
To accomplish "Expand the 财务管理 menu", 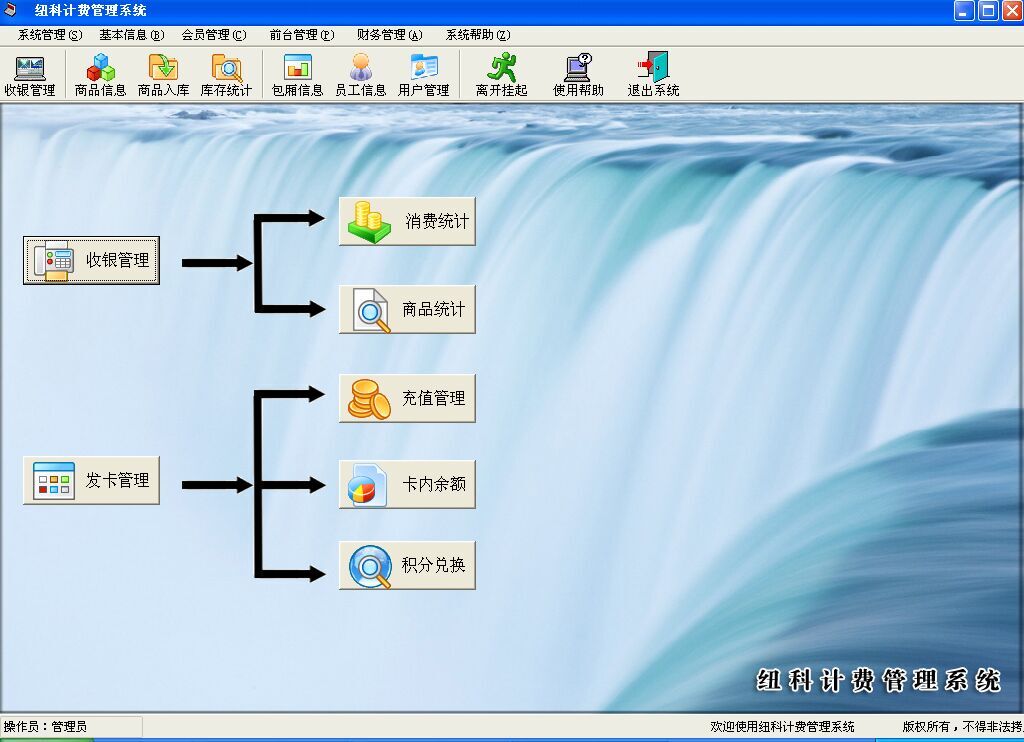I will (389, 35).
